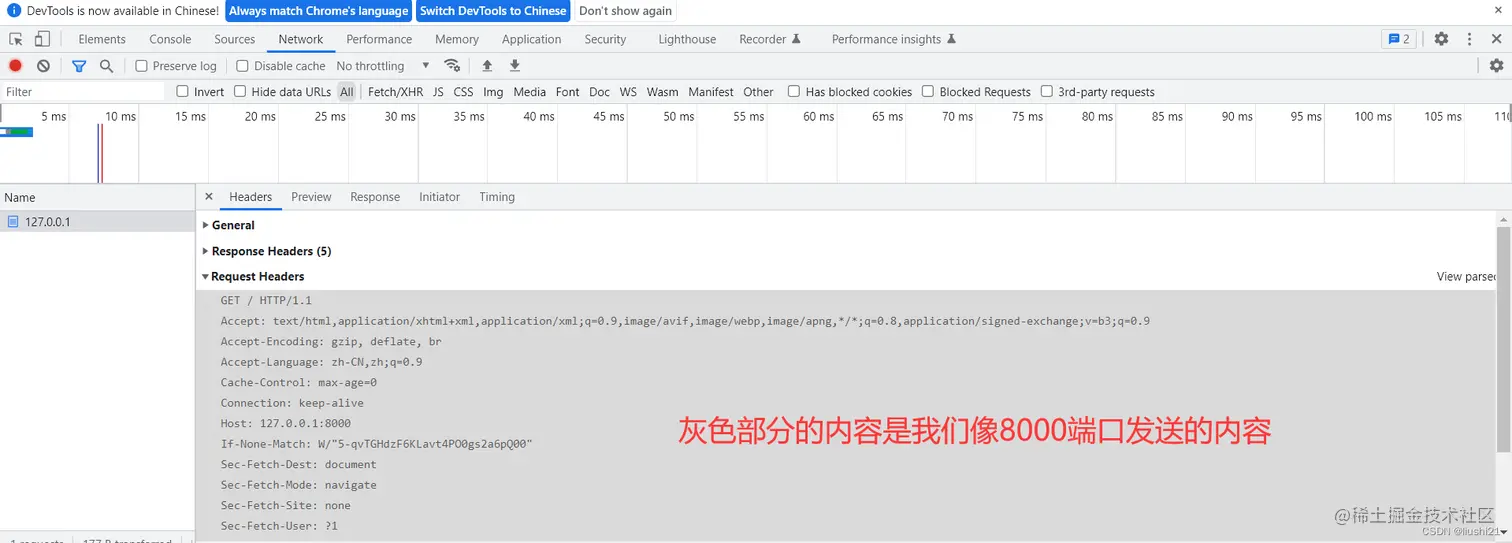
Task: Click Don't show again button
Action: (625, 11)
